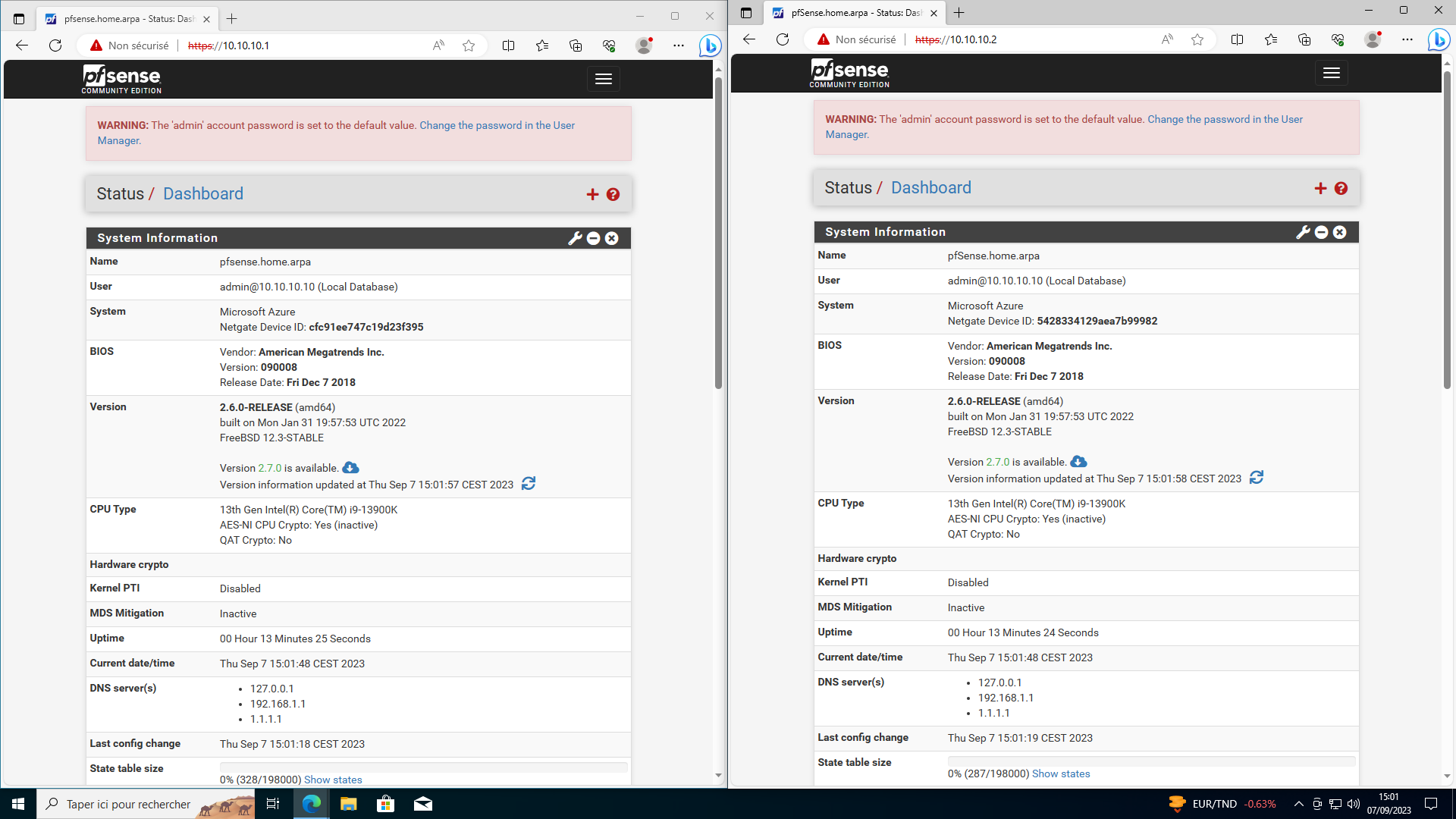This screenshot has width=1456, height=819.
Task: Open a new tab in right browser
Action: click(959, 13)
